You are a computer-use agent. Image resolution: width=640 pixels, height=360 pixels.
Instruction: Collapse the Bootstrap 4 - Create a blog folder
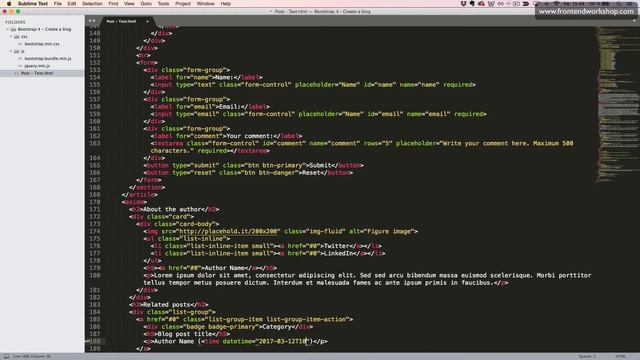pos(7,29)
